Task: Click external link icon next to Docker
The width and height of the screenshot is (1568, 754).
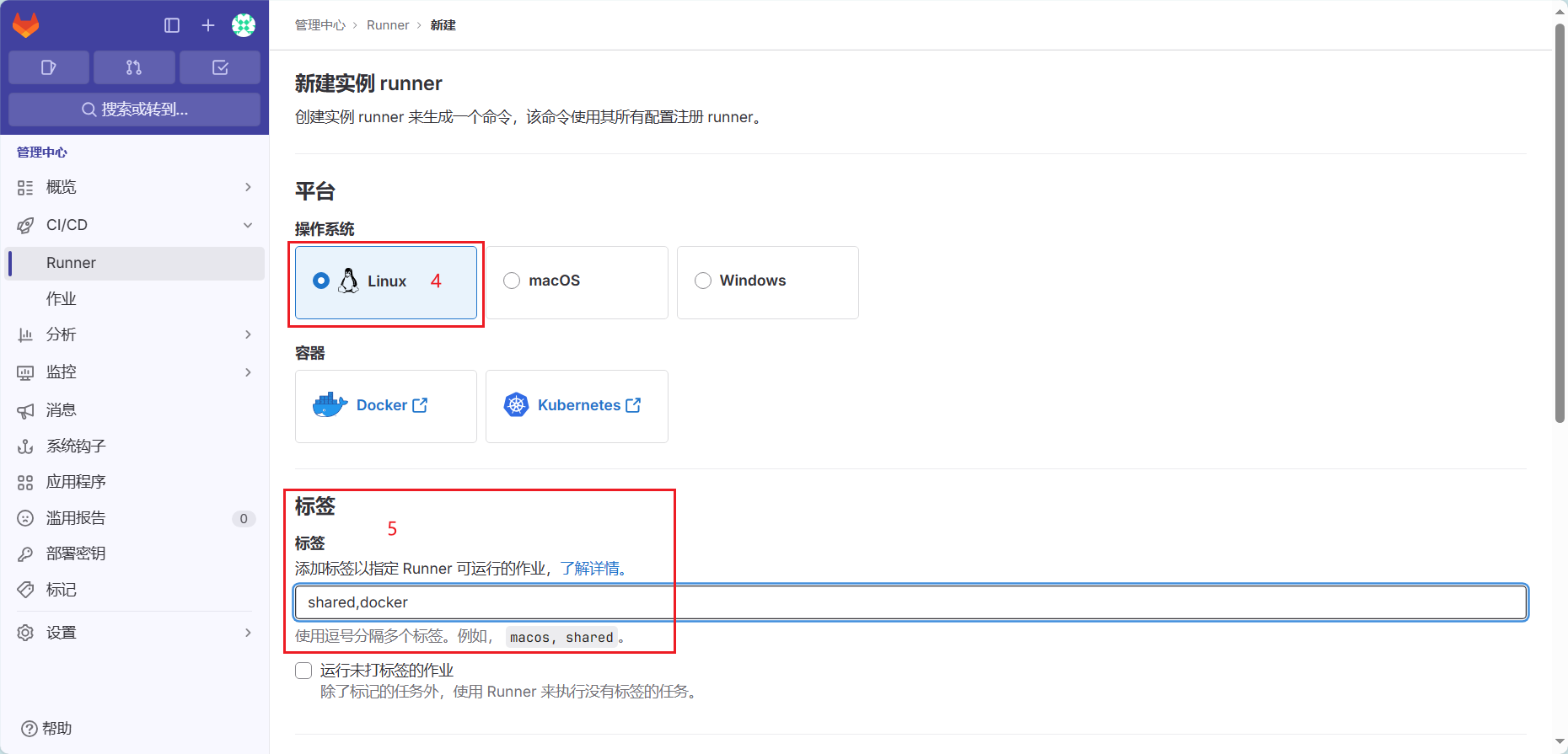Action: tap(420, 405)
